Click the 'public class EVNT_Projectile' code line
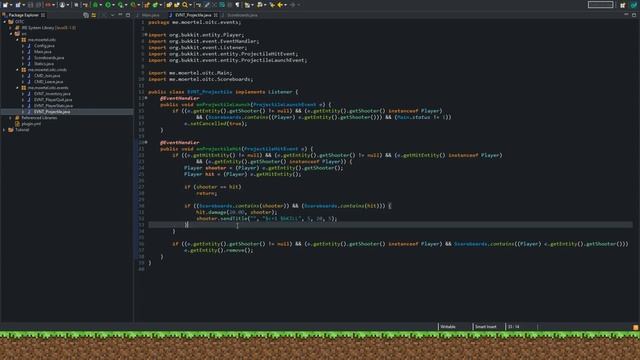Image resolution: width=640 pixels, height=360 pixels. click(223, 92)
